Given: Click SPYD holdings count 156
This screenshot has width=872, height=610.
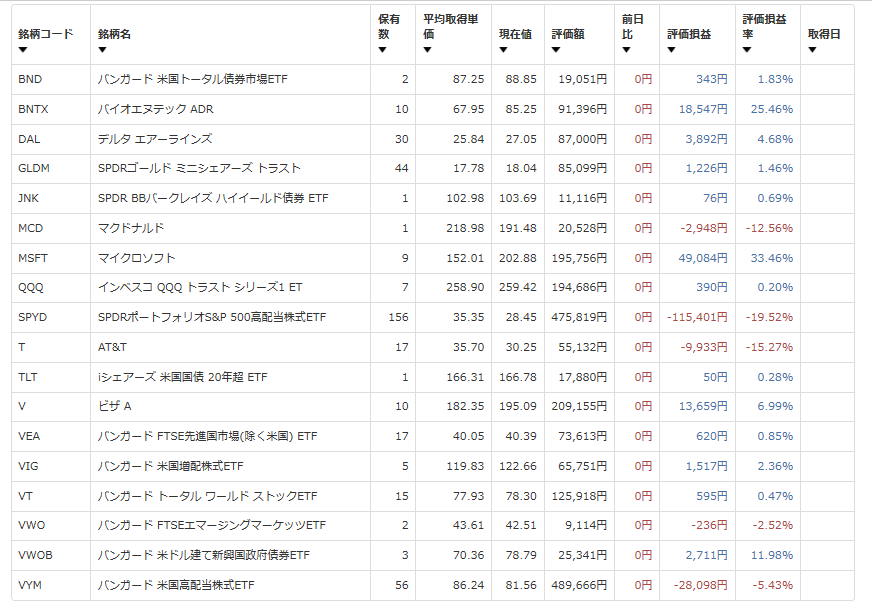Looking at the screenshot, I should pos(398,318).
